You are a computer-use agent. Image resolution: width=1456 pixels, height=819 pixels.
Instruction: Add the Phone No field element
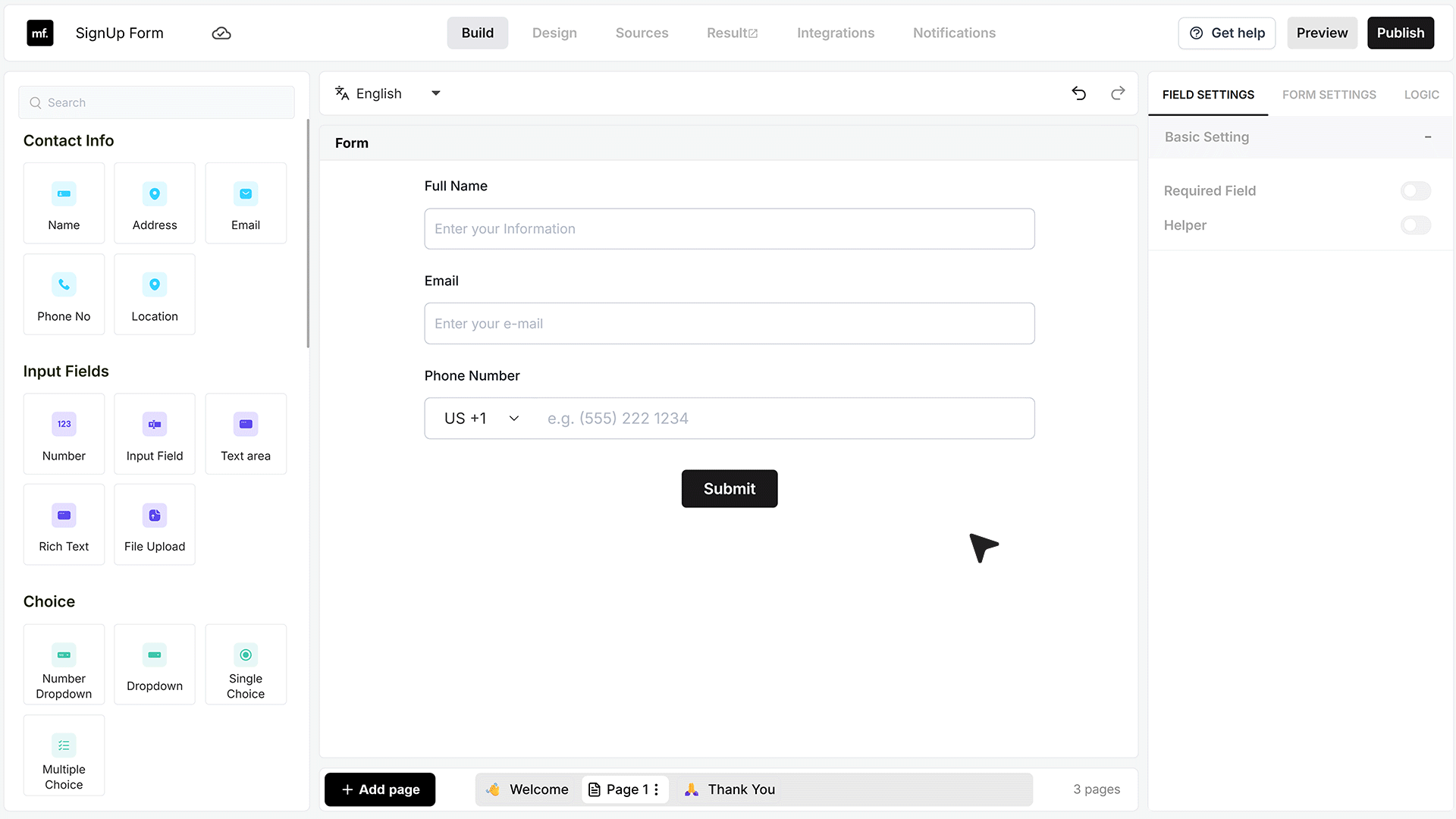64,294
